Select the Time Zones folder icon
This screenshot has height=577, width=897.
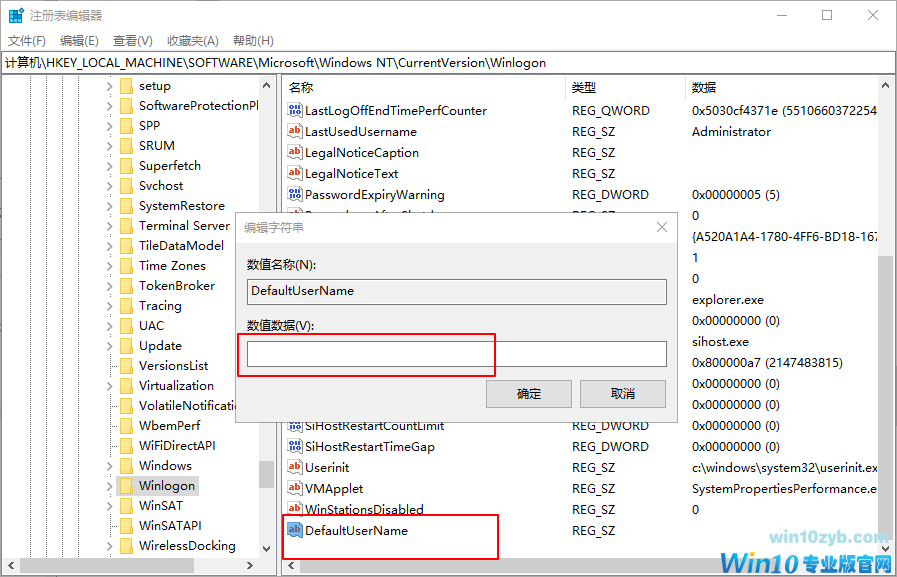[126, 266]
